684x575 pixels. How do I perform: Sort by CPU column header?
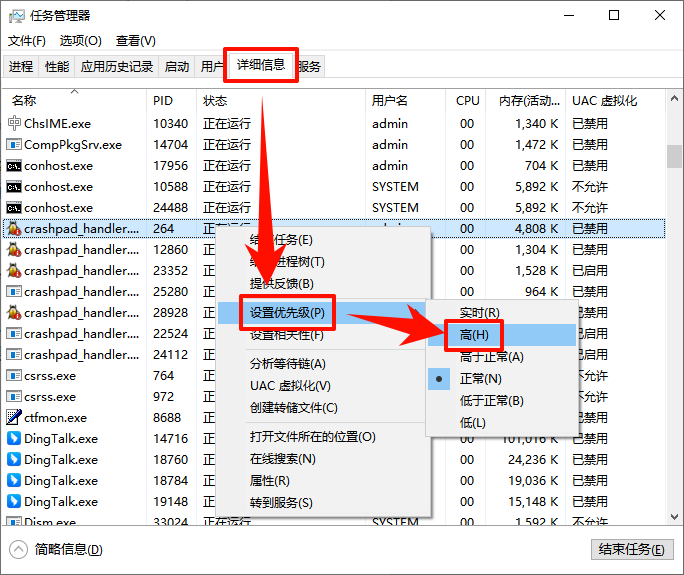[x=466, y=100]
